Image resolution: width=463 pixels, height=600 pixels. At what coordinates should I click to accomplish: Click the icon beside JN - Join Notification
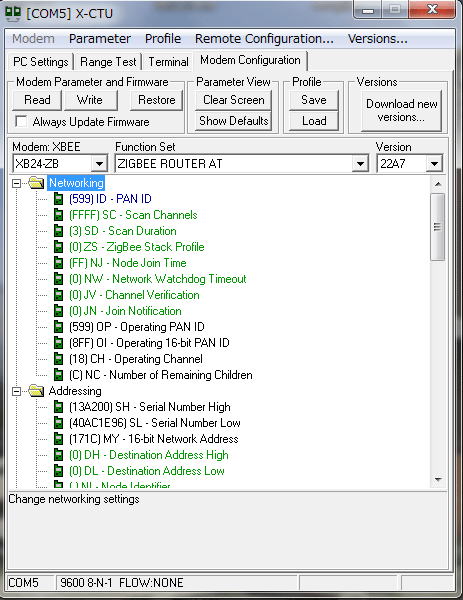click(x=58, y=311)
